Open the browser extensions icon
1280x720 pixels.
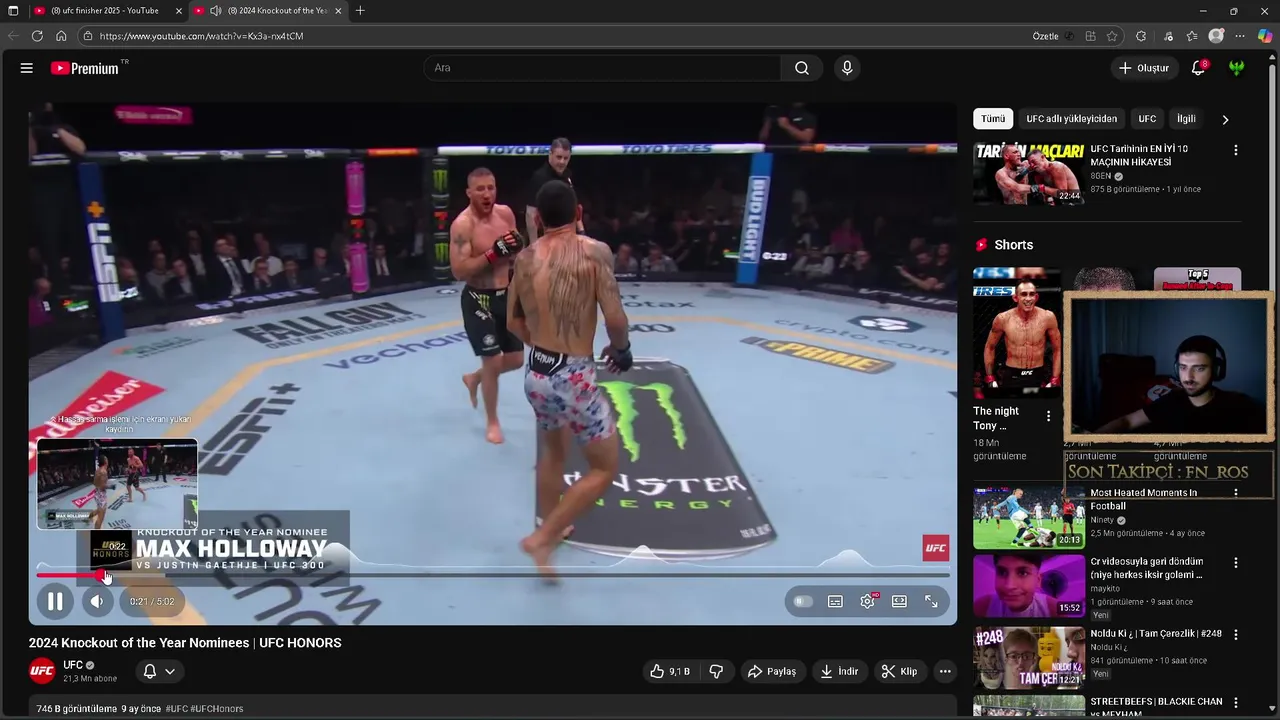(1141, 36)
